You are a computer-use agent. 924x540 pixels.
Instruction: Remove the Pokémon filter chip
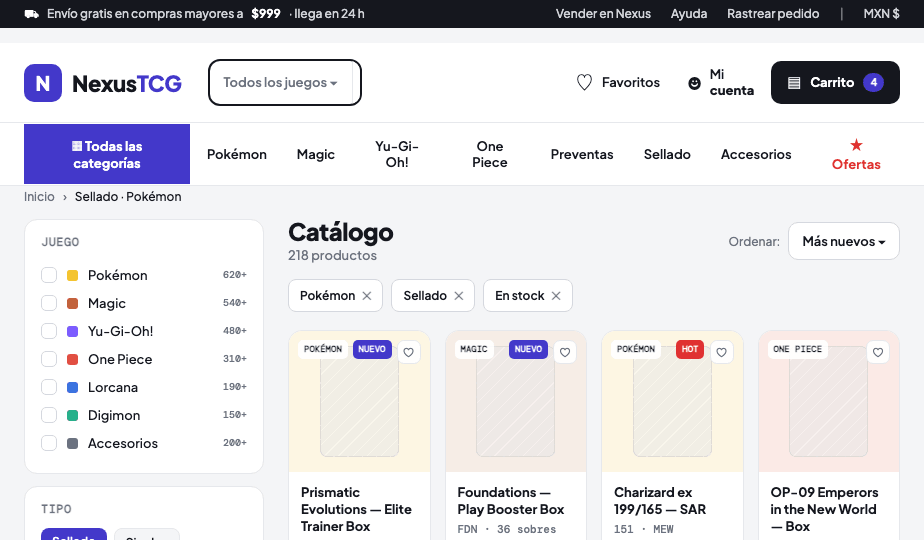point(367,295)
